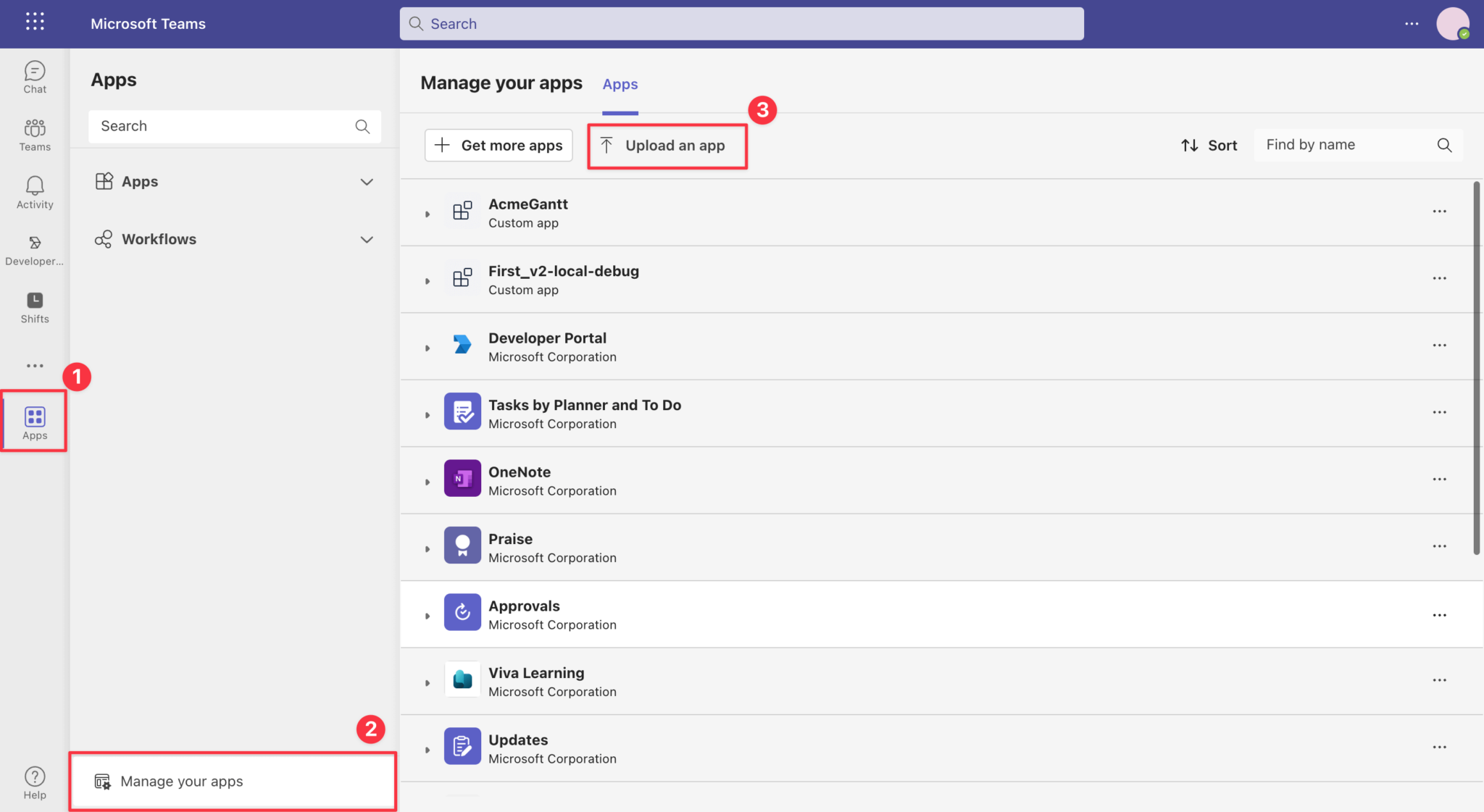Viewport: 1484px width, 812px height.
Task: Click the top Search bar
Action: coord(741,24)
